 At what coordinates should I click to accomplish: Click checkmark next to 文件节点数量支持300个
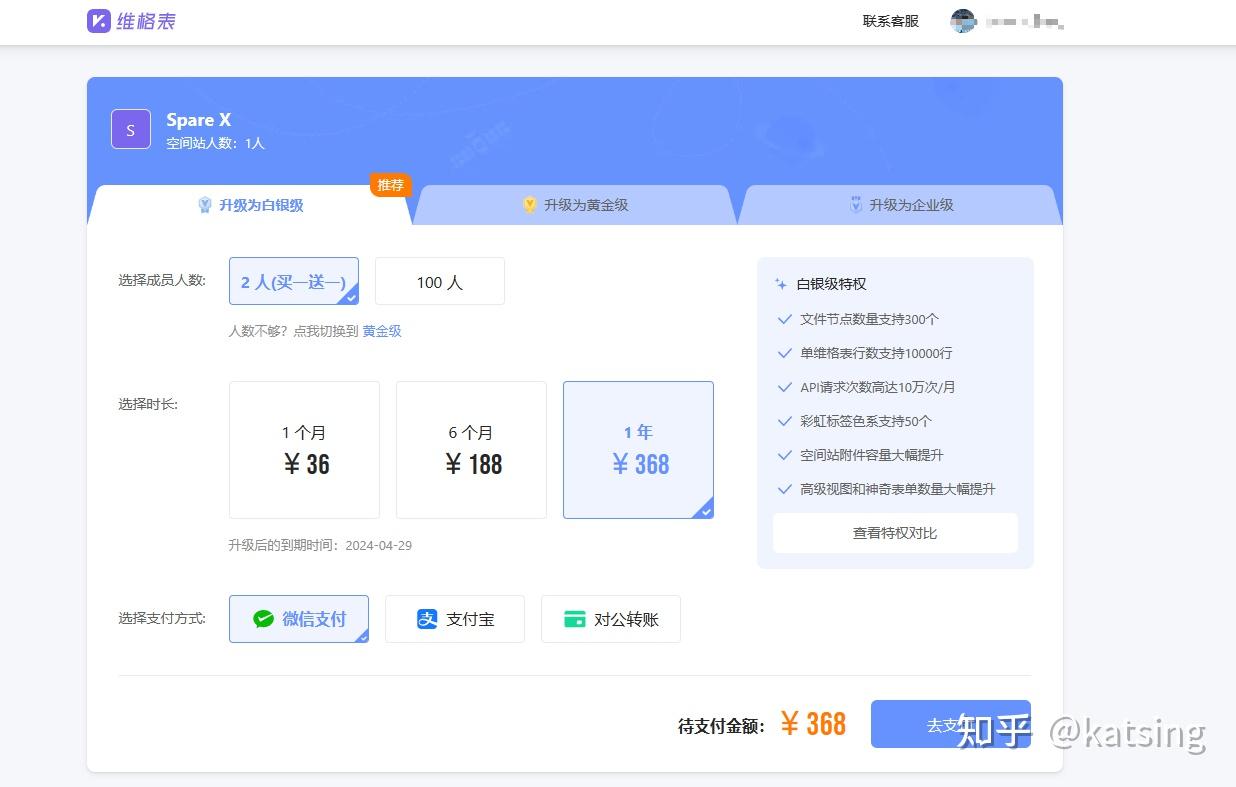(x=785, y=320)
